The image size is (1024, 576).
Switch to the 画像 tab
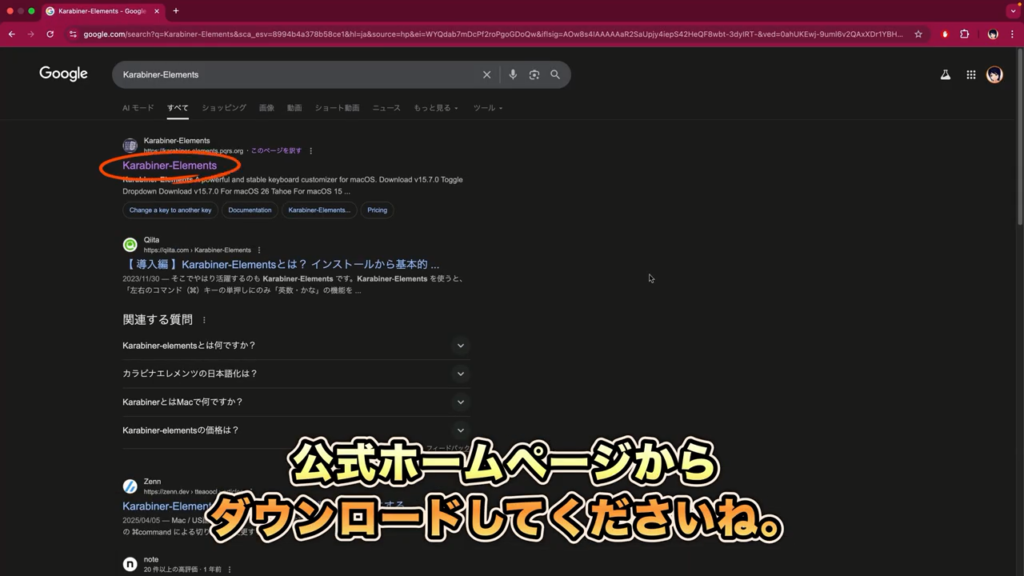(266, 108)
